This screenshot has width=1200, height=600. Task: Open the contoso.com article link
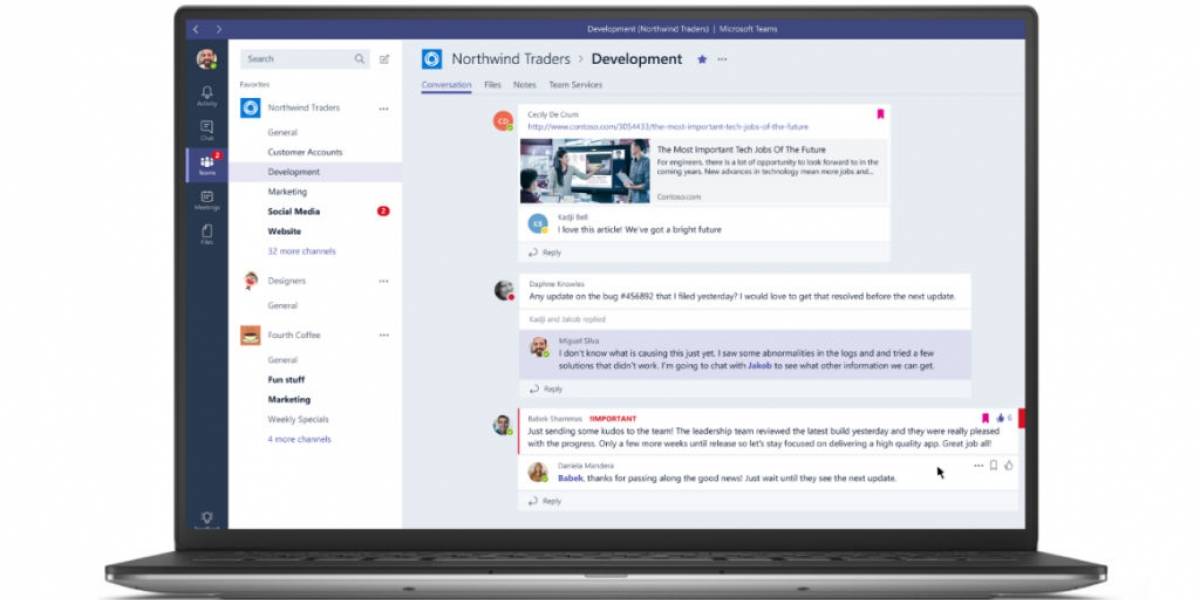click(x=668, y=127)
